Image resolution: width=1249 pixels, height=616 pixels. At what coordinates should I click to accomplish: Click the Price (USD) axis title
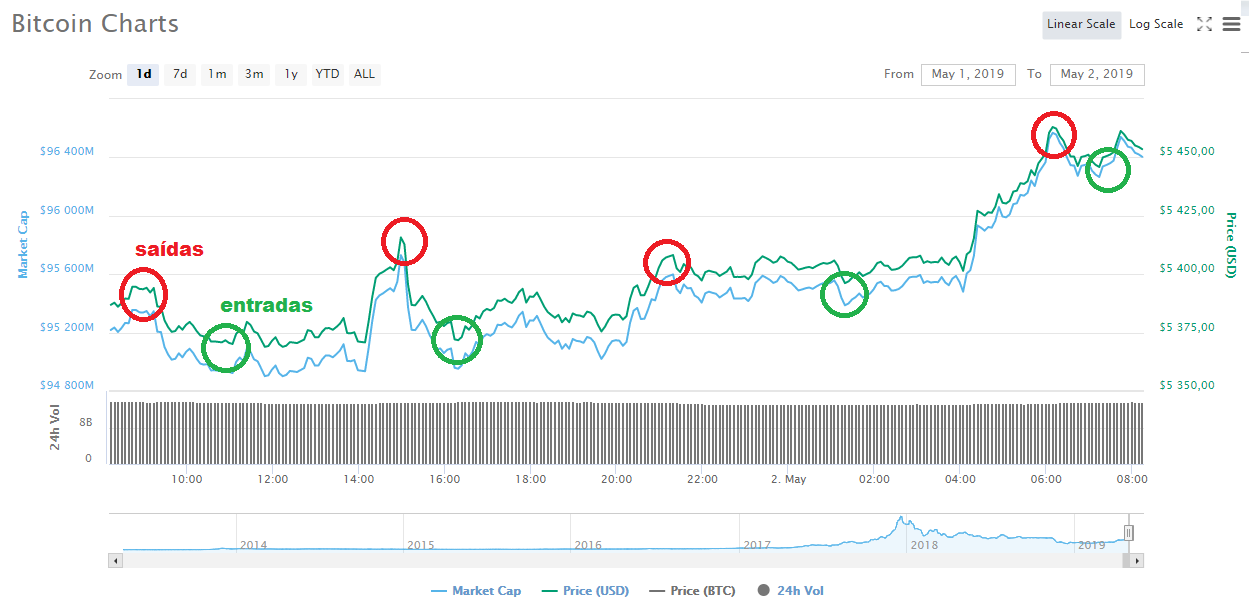pos(1231,245)
